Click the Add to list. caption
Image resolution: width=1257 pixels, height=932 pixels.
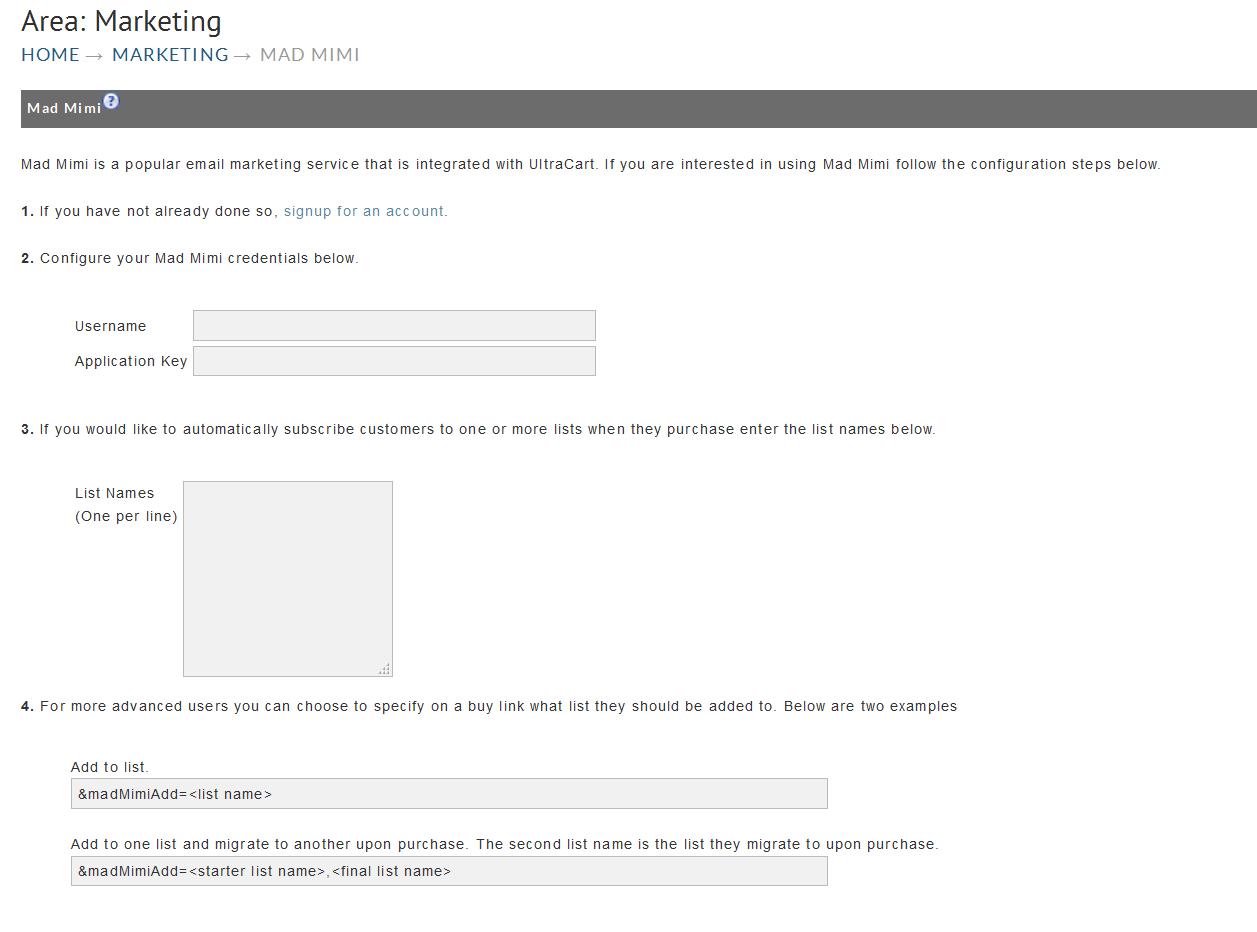click(110, 767)
